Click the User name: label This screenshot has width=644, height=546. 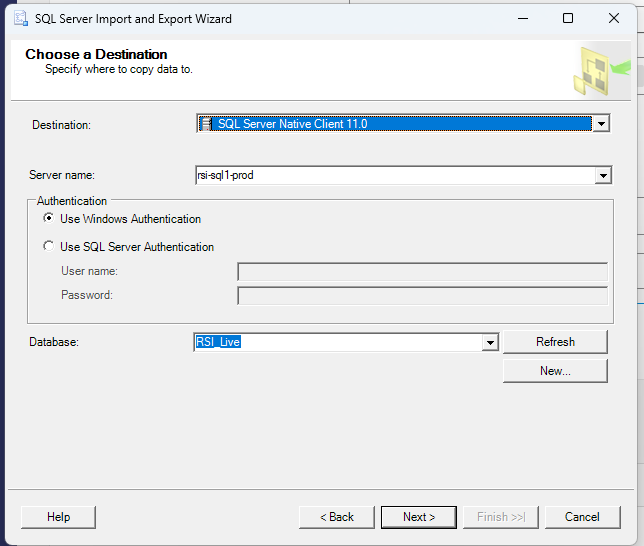pos(90,271)
